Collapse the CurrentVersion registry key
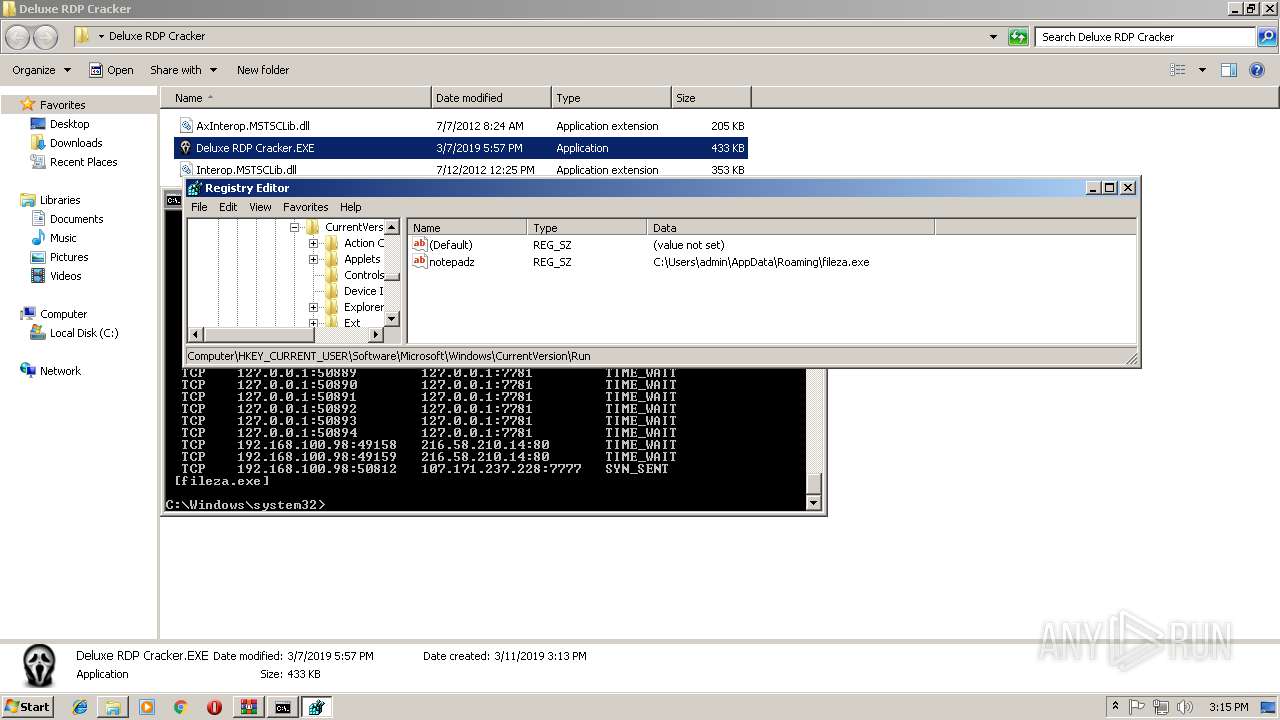Image resolution: width=1280 pixels, height=720 pixels. click(295, 227)
